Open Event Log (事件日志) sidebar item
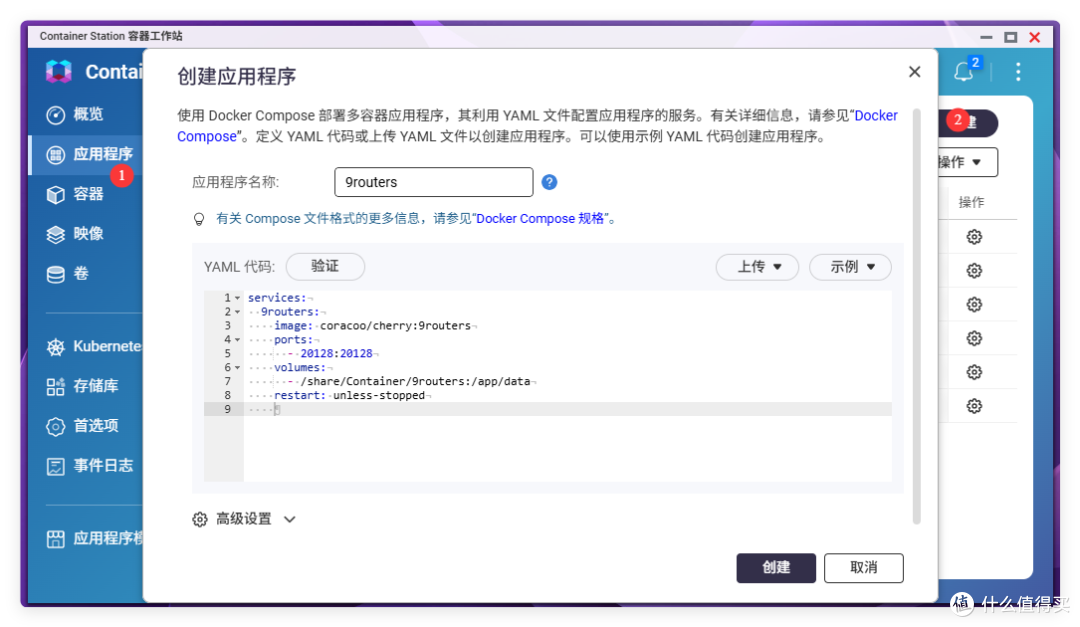The image size is (1080, 627). click(102, 466)
